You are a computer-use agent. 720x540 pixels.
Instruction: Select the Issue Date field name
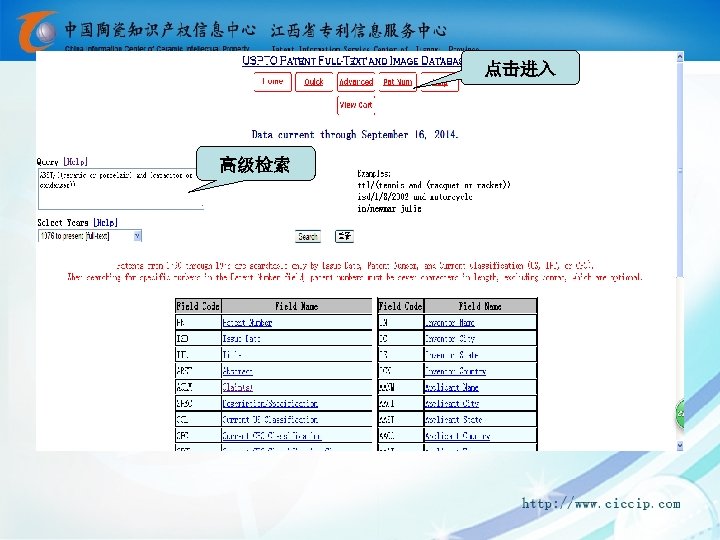(x=242, y=339)
